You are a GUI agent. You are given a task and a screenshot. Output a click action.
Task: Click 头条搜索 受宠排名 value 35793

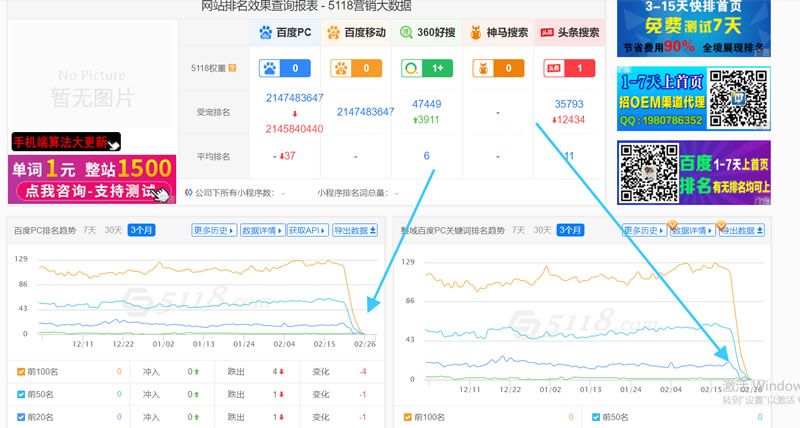pyautogui.click(x=569, y=104)
